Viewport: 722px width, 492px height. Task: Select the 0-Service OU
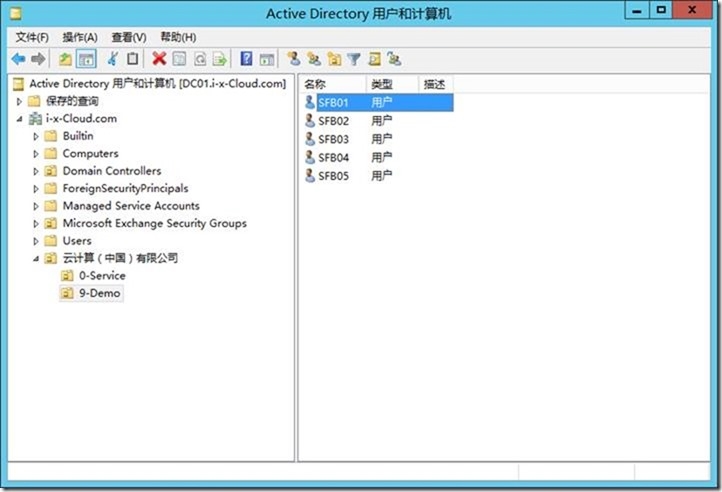pos(102,275)
